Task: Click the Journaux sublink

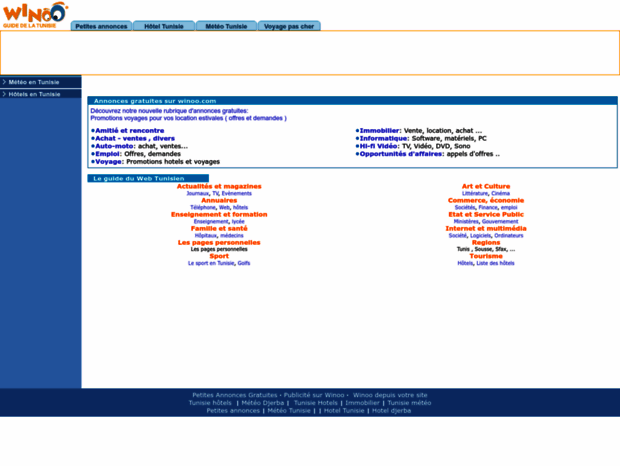Action: point(198,193)
